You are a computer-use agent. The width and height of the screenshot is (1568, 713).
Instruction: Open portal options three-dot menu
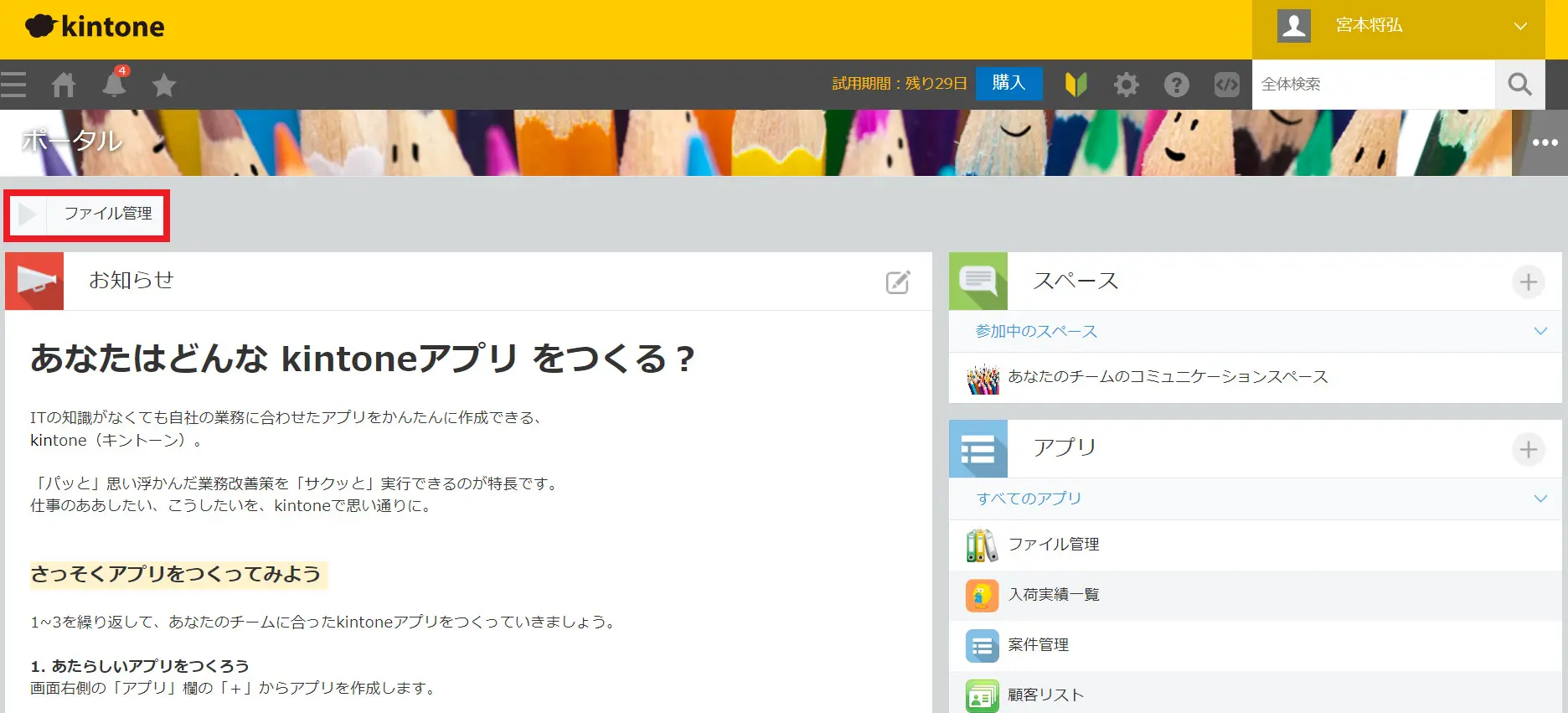[1545, 142]
